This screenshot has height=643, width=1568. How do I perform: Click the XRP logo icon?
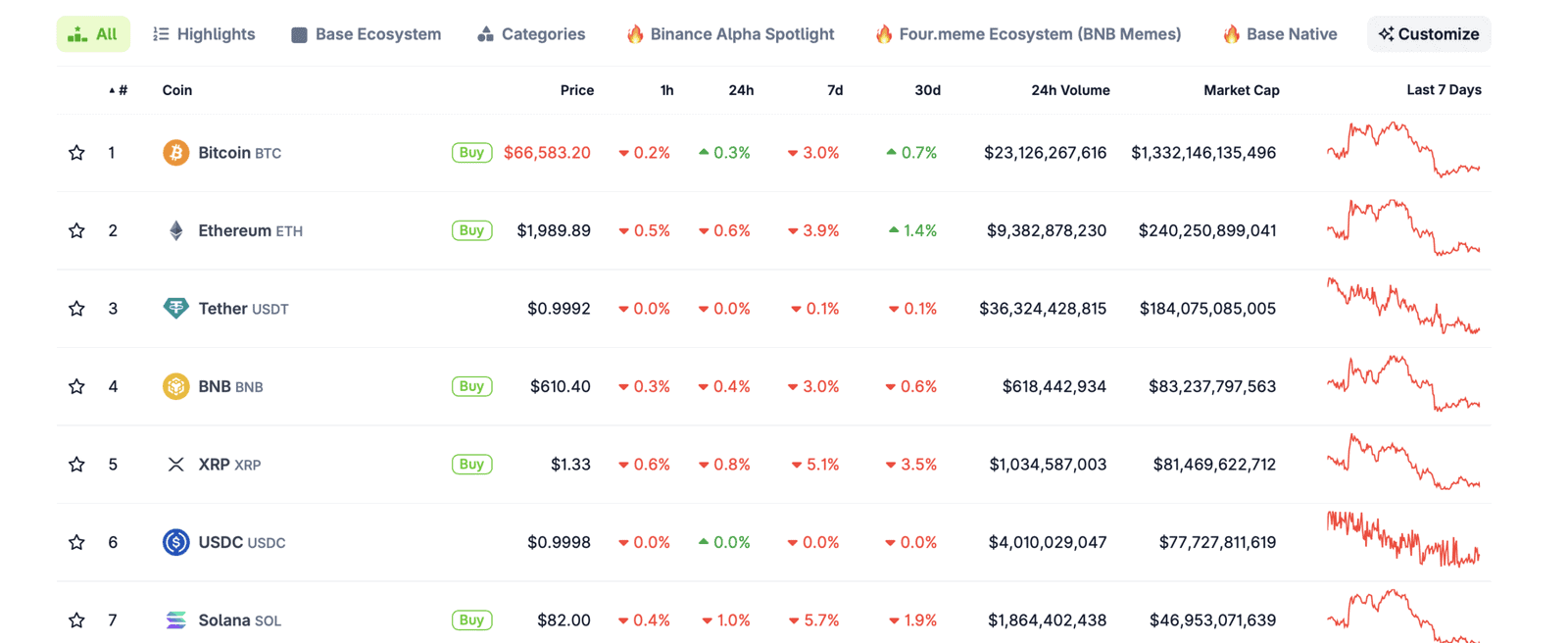click(176, 464)
